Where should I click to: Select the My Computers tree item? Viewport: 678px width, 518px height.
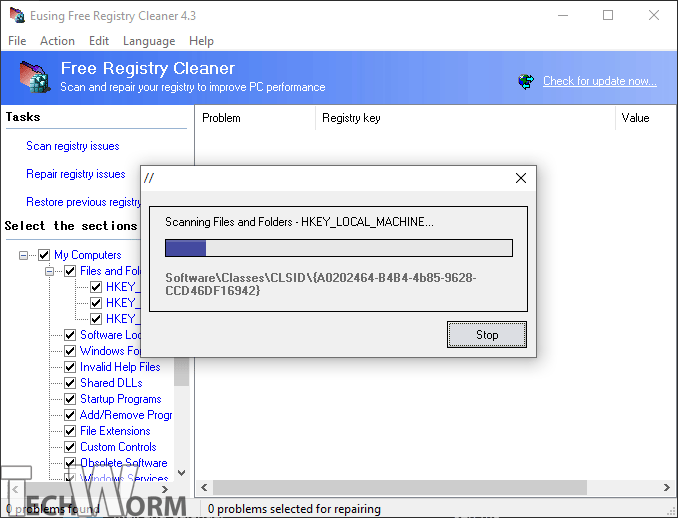[87, 255]
